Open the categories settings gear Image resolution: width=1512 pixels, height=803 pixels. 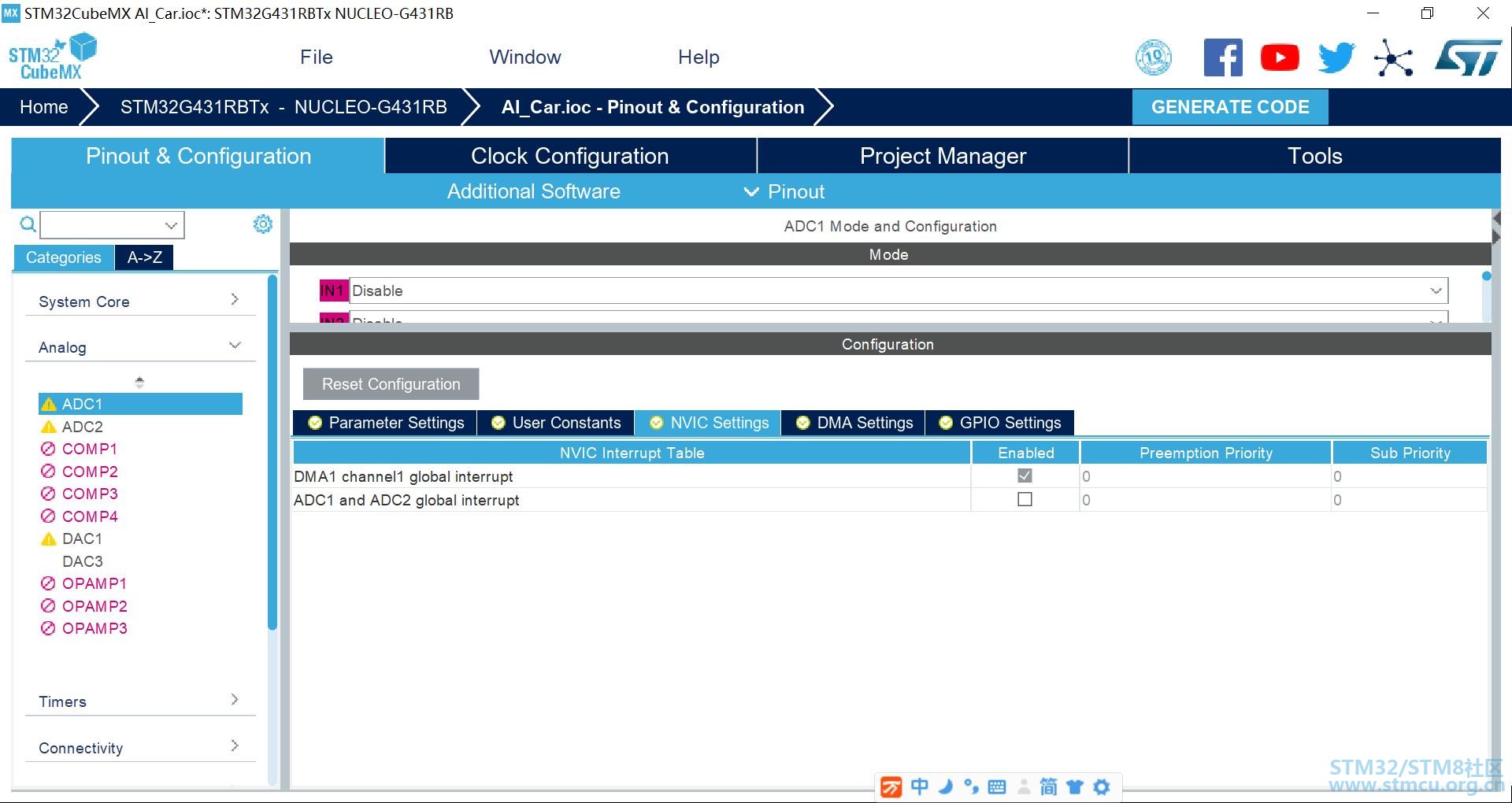262,224
